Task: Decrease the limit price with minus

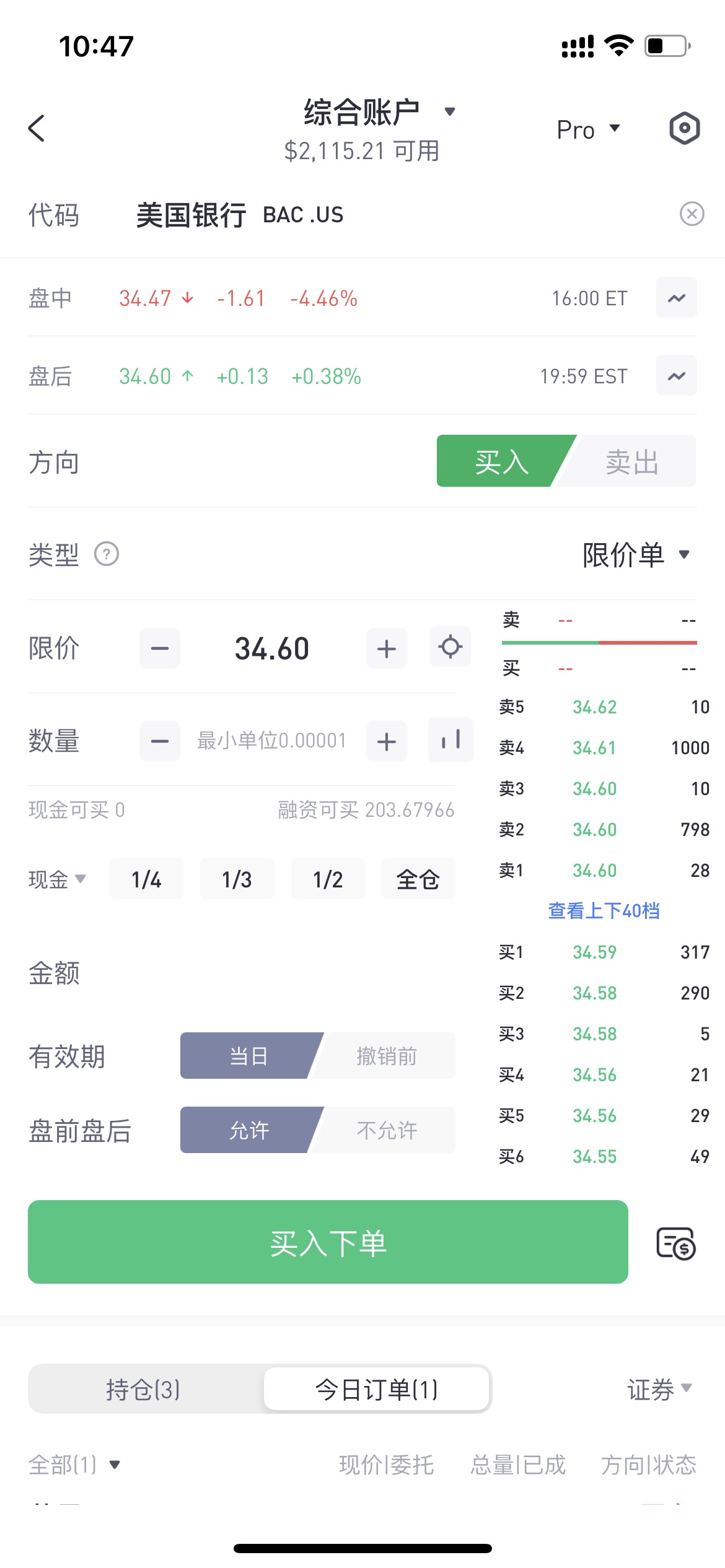Action: (x=160, y=648)
